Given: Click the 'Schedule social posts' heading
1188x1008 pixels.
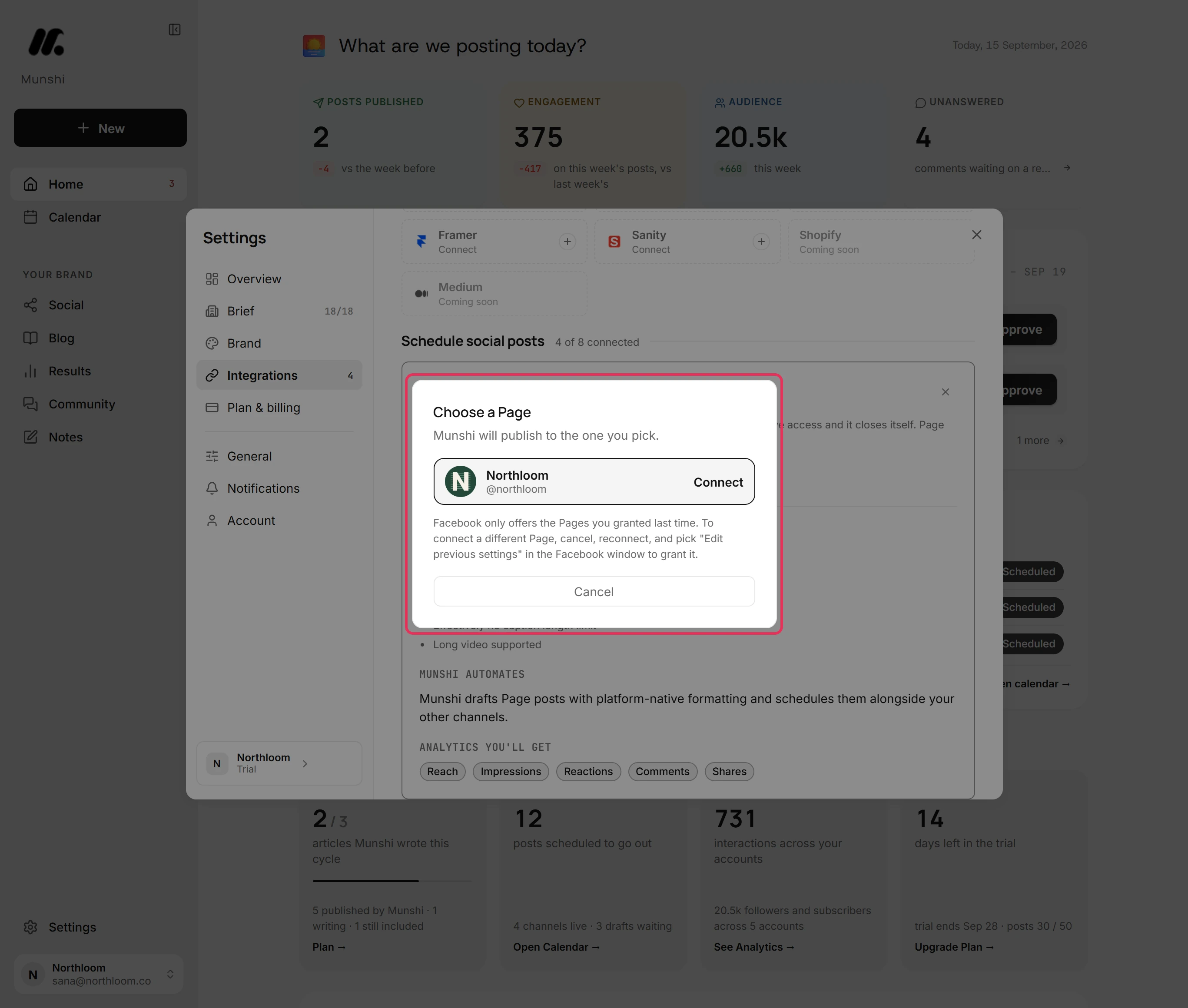Looking at the screenshot, I should 473,341.
